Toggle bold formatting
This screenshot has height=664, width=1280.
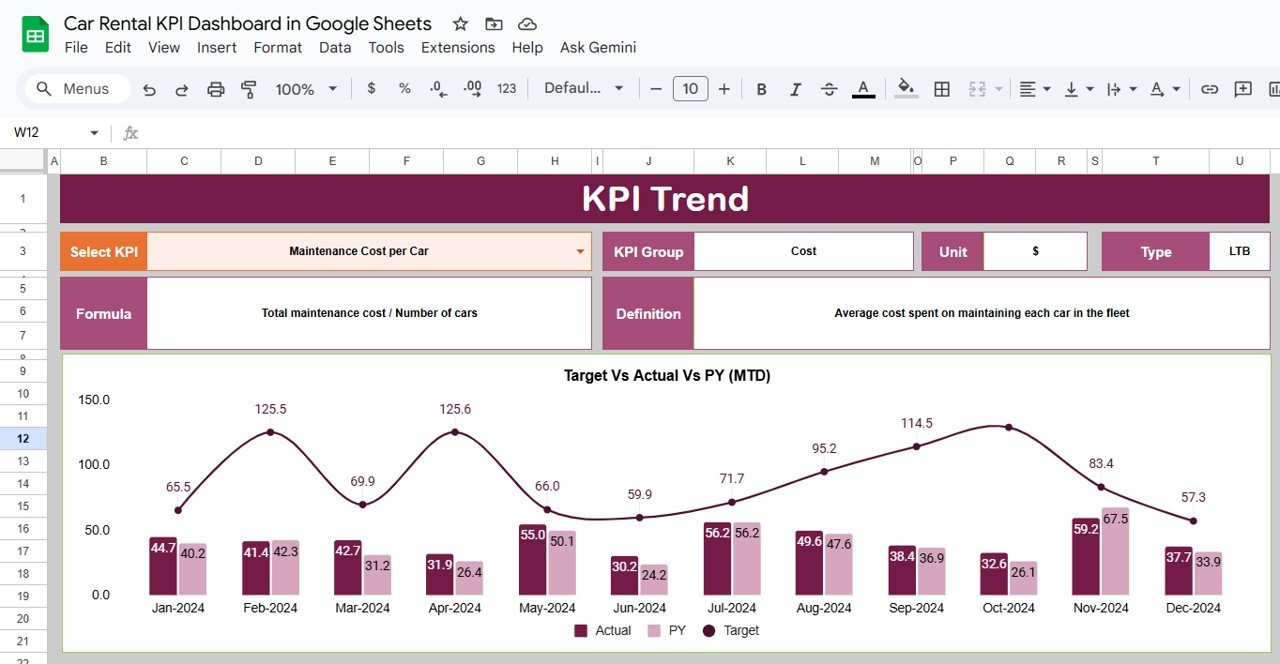tap(761, 89)
